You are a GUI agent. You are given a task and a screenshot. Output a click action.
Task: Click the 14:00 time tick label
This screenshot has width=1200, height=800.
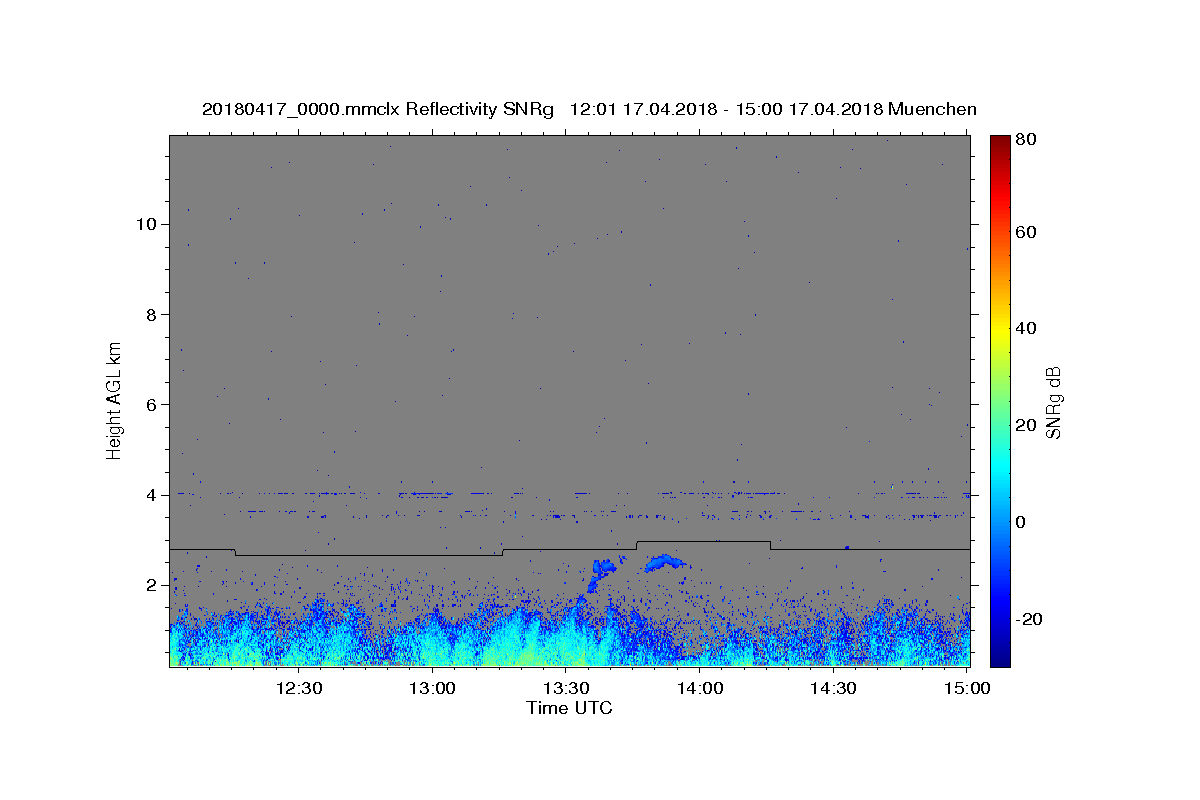pyautogui.click(x=699, y=688)
